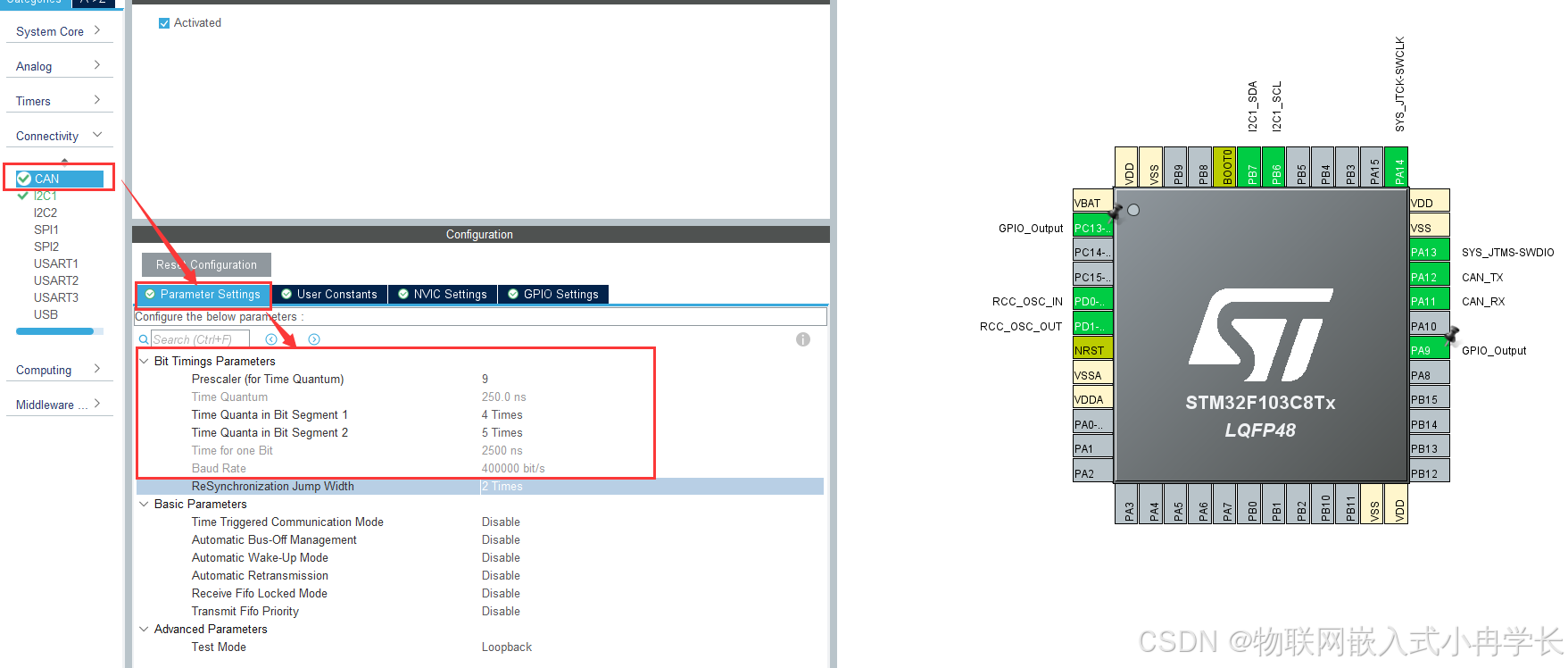
Task: Open the parameter info icon
Action: coord(803,339)
